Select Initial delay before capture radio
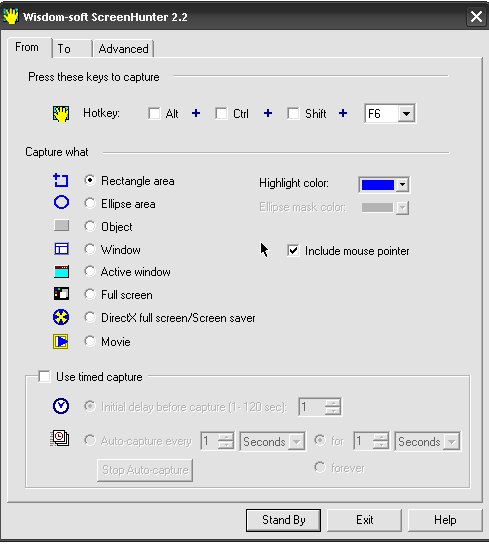This screenshot has height=544, width=489. [x=90, y=406]
